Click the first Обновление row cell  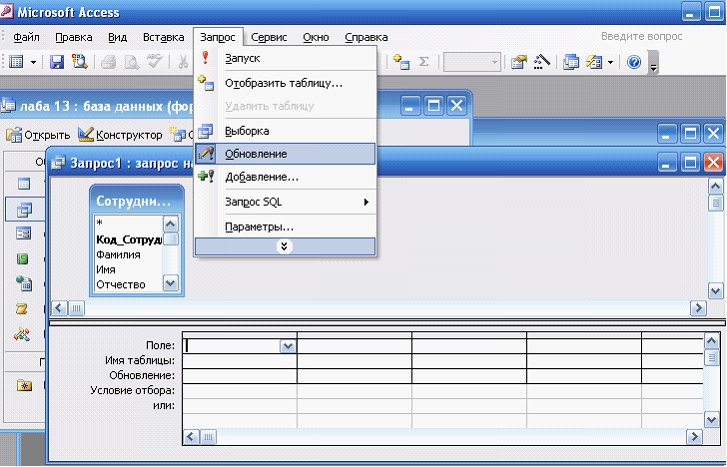239,376
